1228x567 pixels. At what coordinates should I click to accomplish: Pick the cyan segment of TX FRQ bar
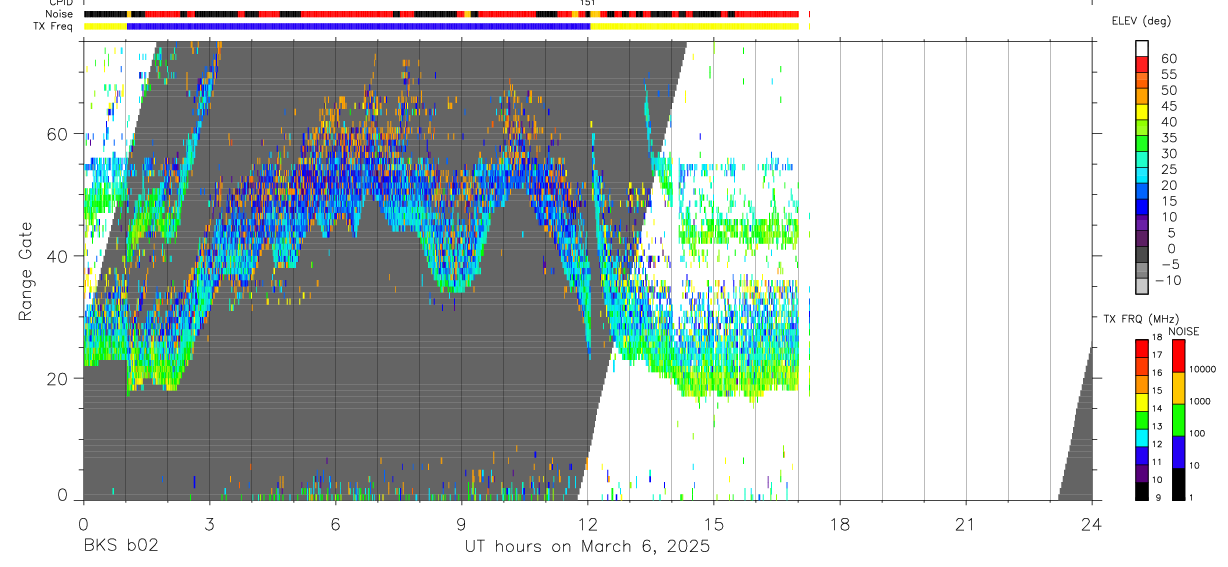click(1142, 438)
